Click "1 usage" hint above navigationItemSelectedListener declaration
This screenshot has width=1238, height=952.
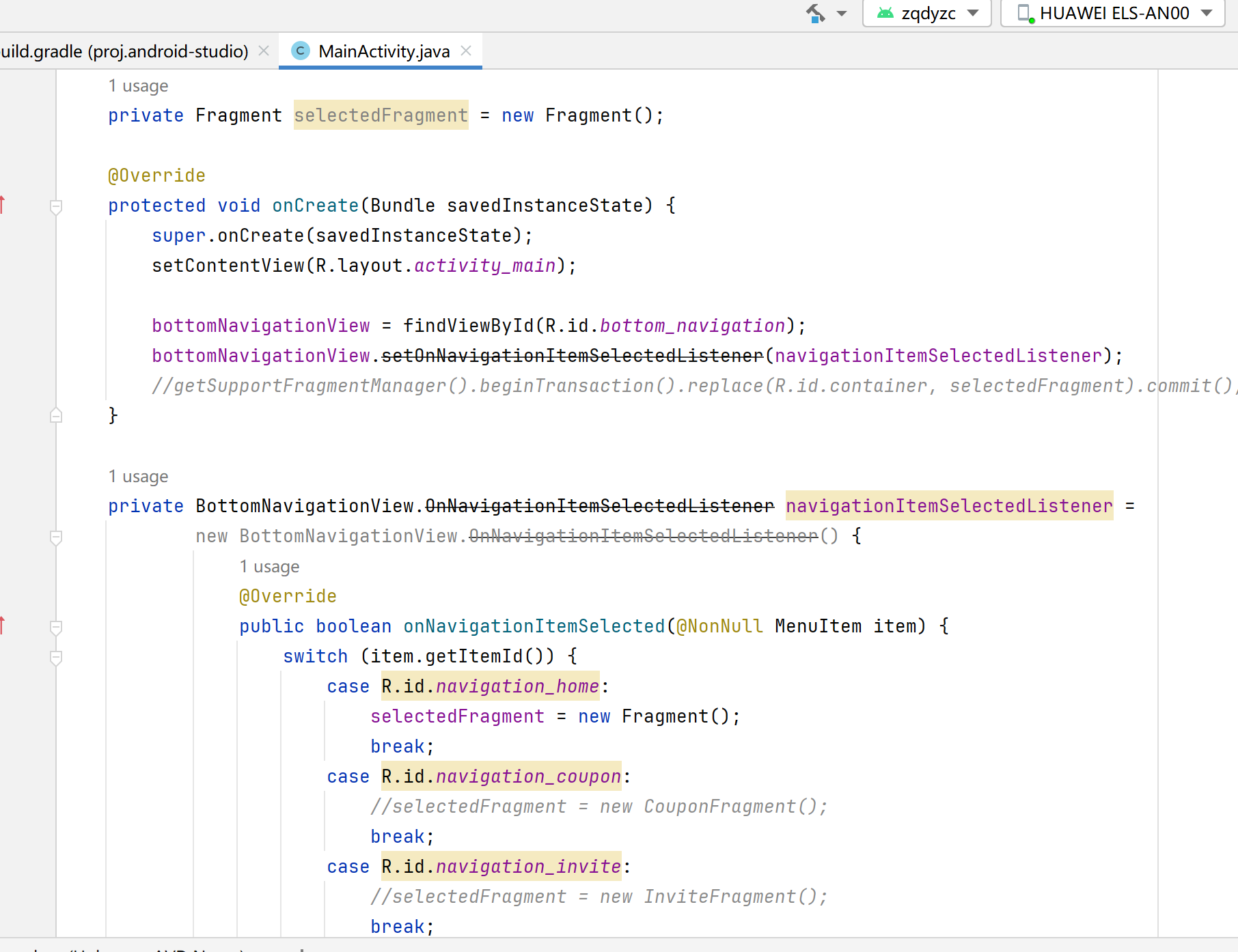138,477
